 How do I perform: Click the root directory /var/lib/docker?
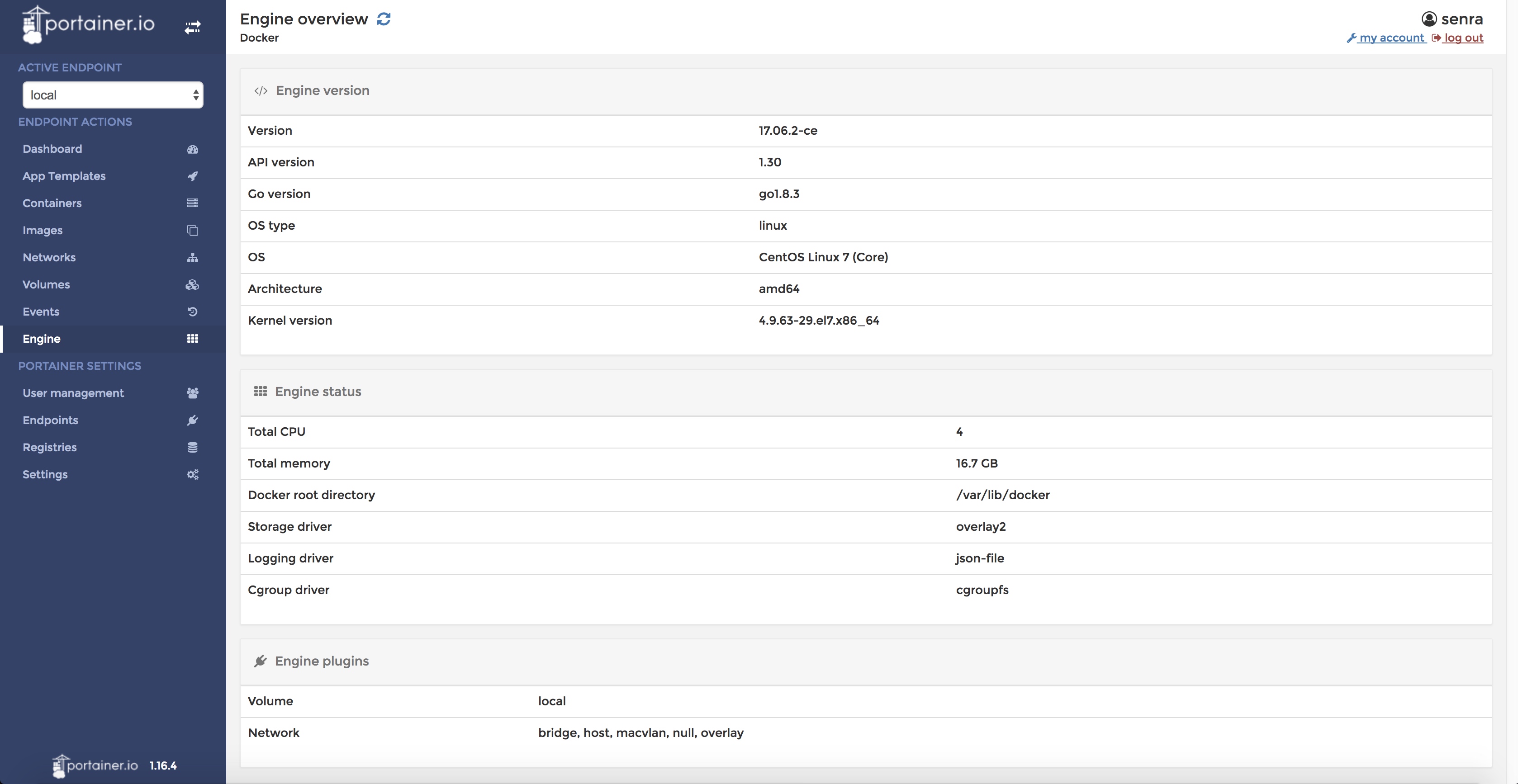coord(1002,496)
